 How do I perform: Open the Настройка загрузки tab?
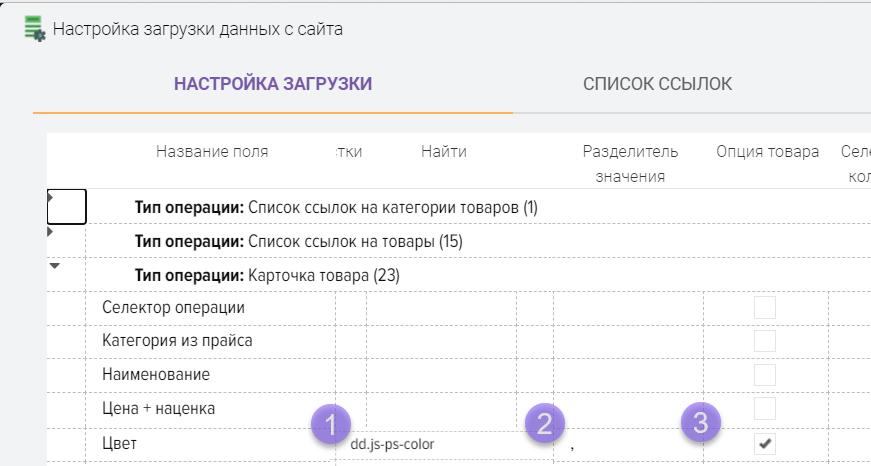click(x=273, y=84)
